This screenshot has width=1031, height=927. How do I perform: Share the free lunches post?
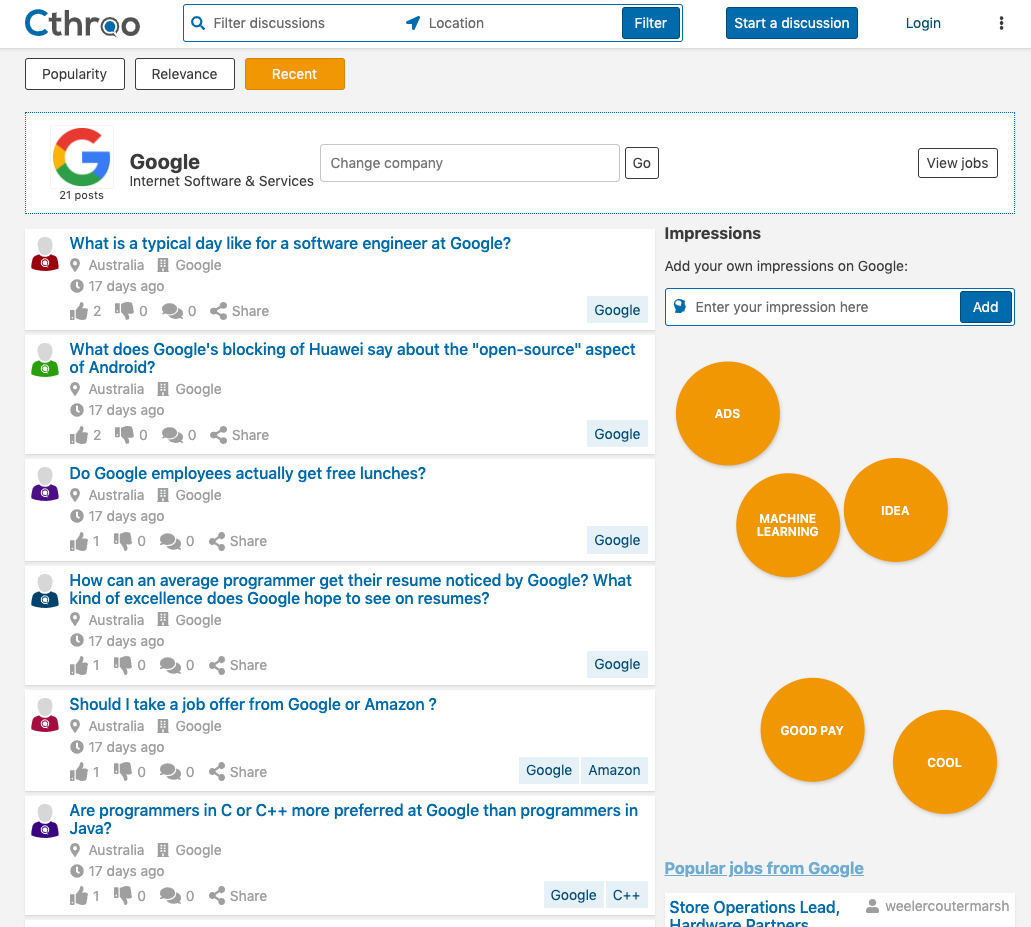[237, 541]
